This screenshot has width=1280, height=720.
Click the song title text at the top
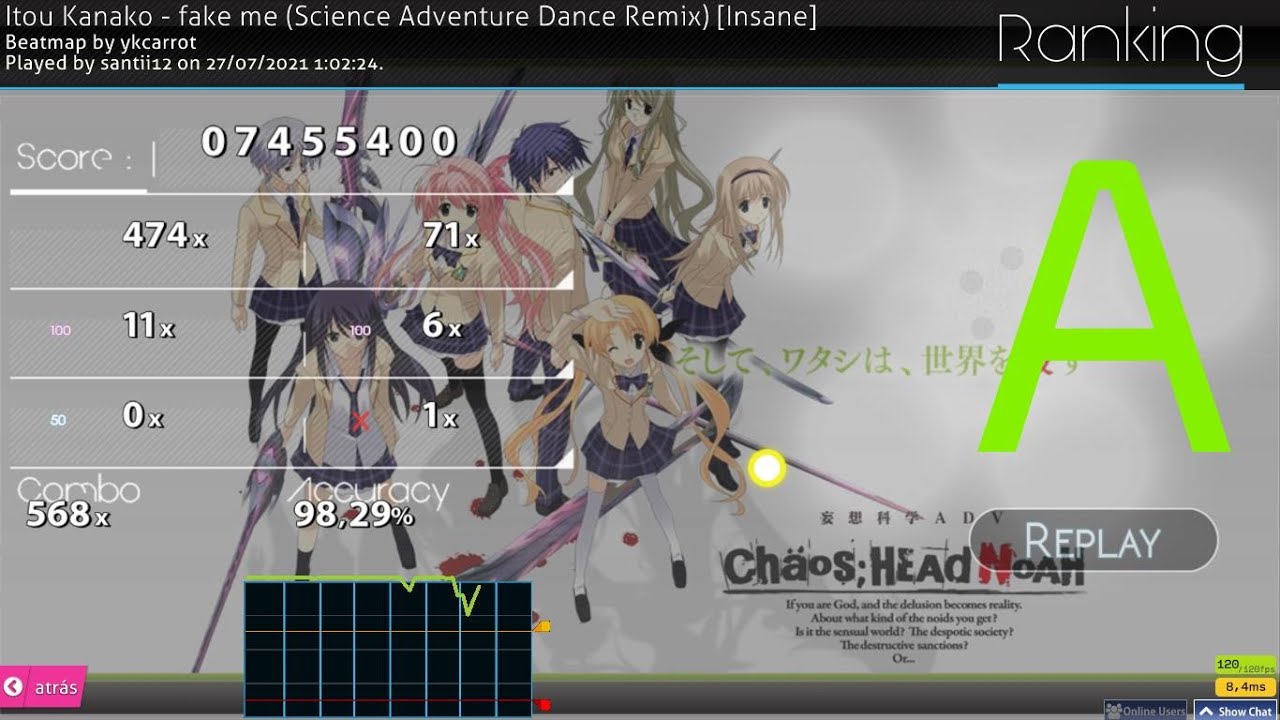[x=411, y=16]
